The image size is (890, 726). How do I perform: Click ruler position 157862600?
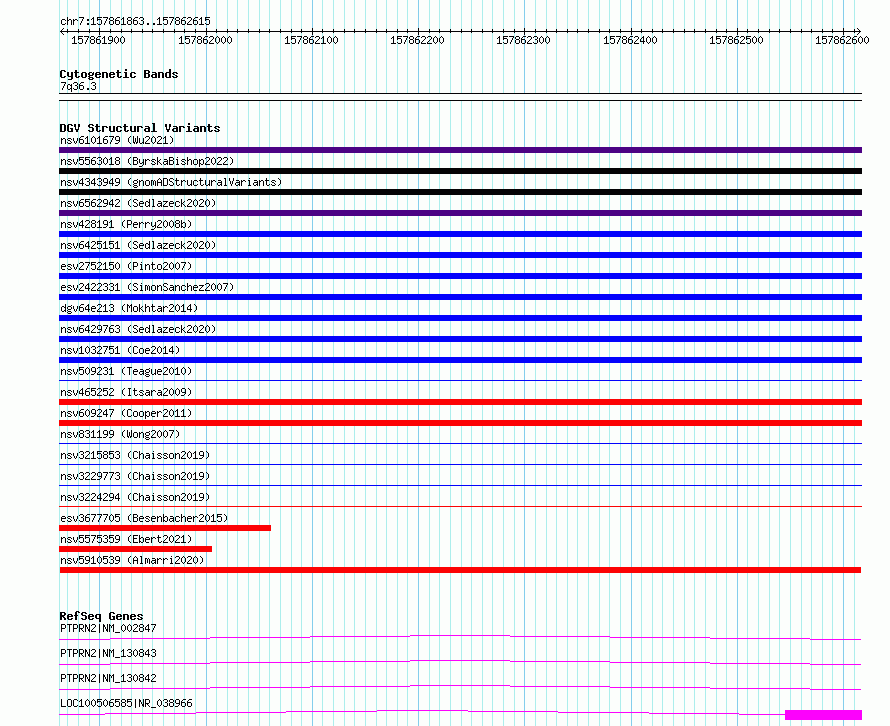(x=843, y=40)
